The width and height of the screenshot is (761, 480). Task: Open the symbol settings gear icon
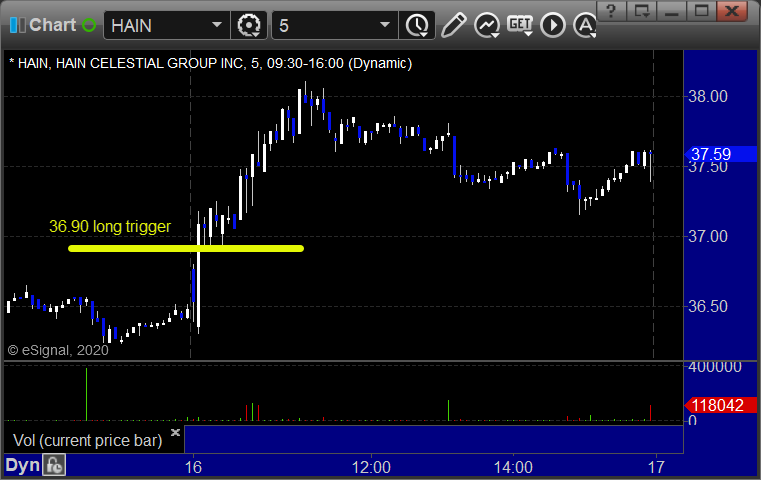pos(249,25)
